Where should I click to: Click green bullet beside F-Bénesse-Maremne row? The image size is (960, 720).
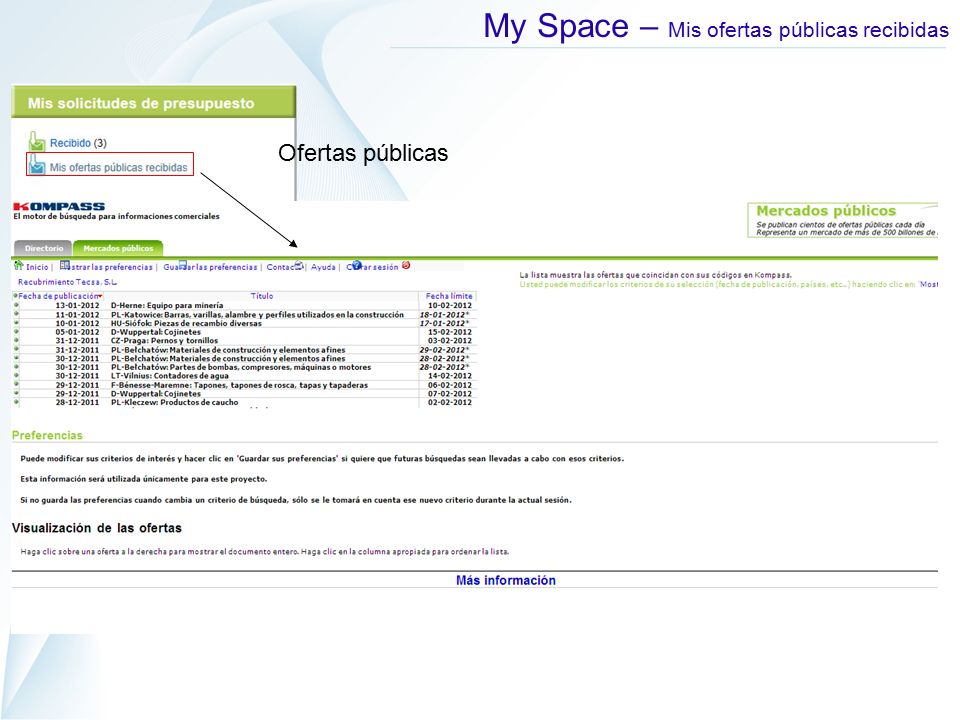(16, 384)
